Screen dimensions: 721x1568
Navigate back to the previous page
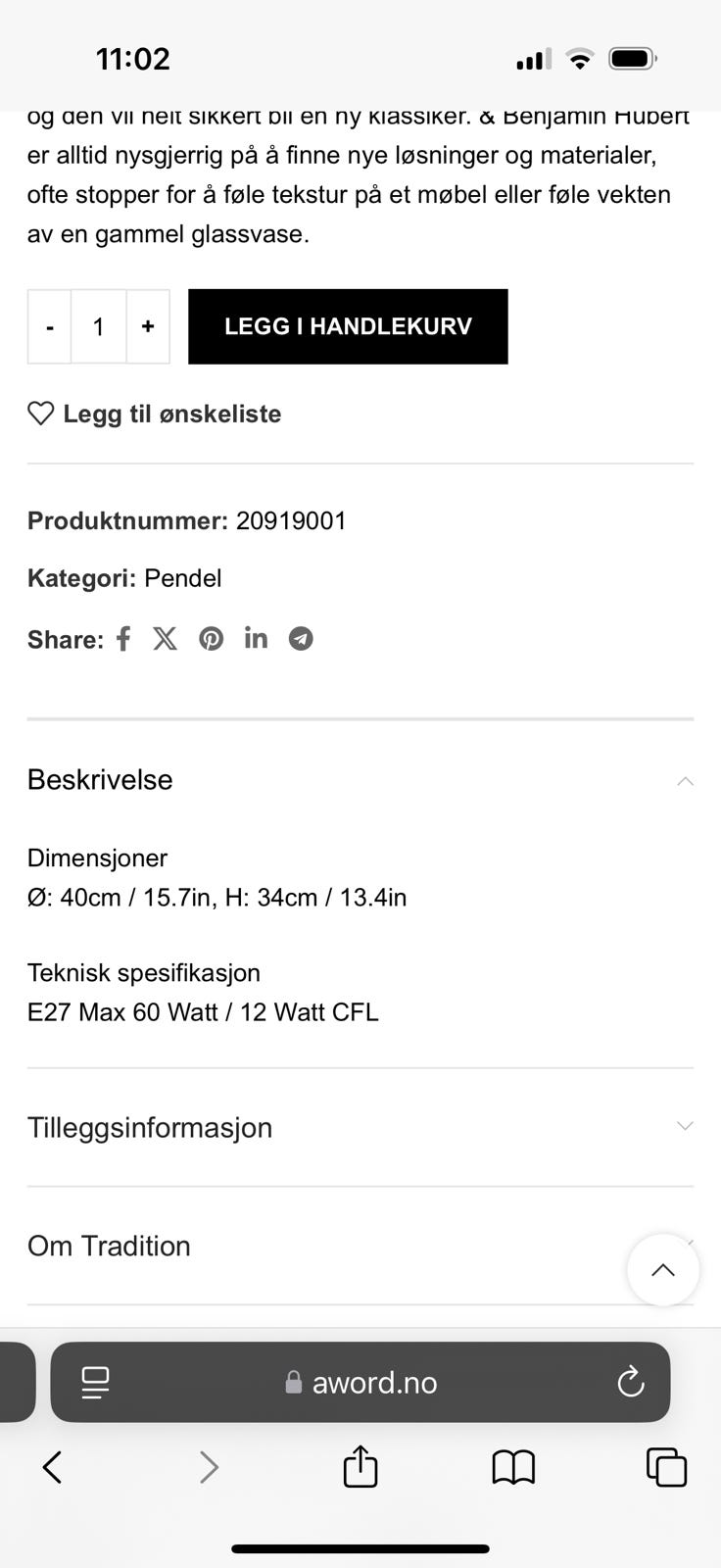[52, 1467]
